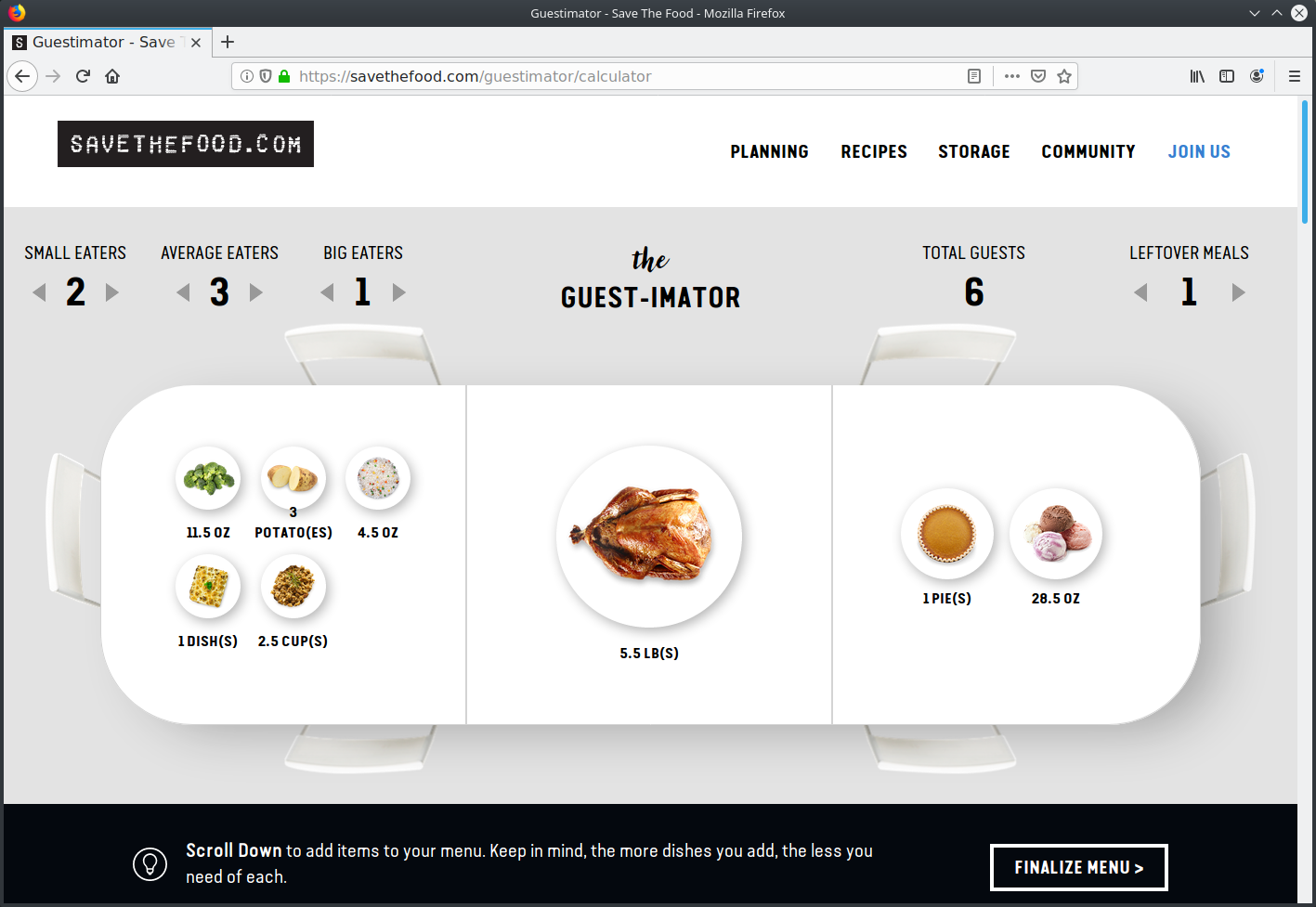
Task: Increase the Big Eaters count
Action: pos(399,292)
